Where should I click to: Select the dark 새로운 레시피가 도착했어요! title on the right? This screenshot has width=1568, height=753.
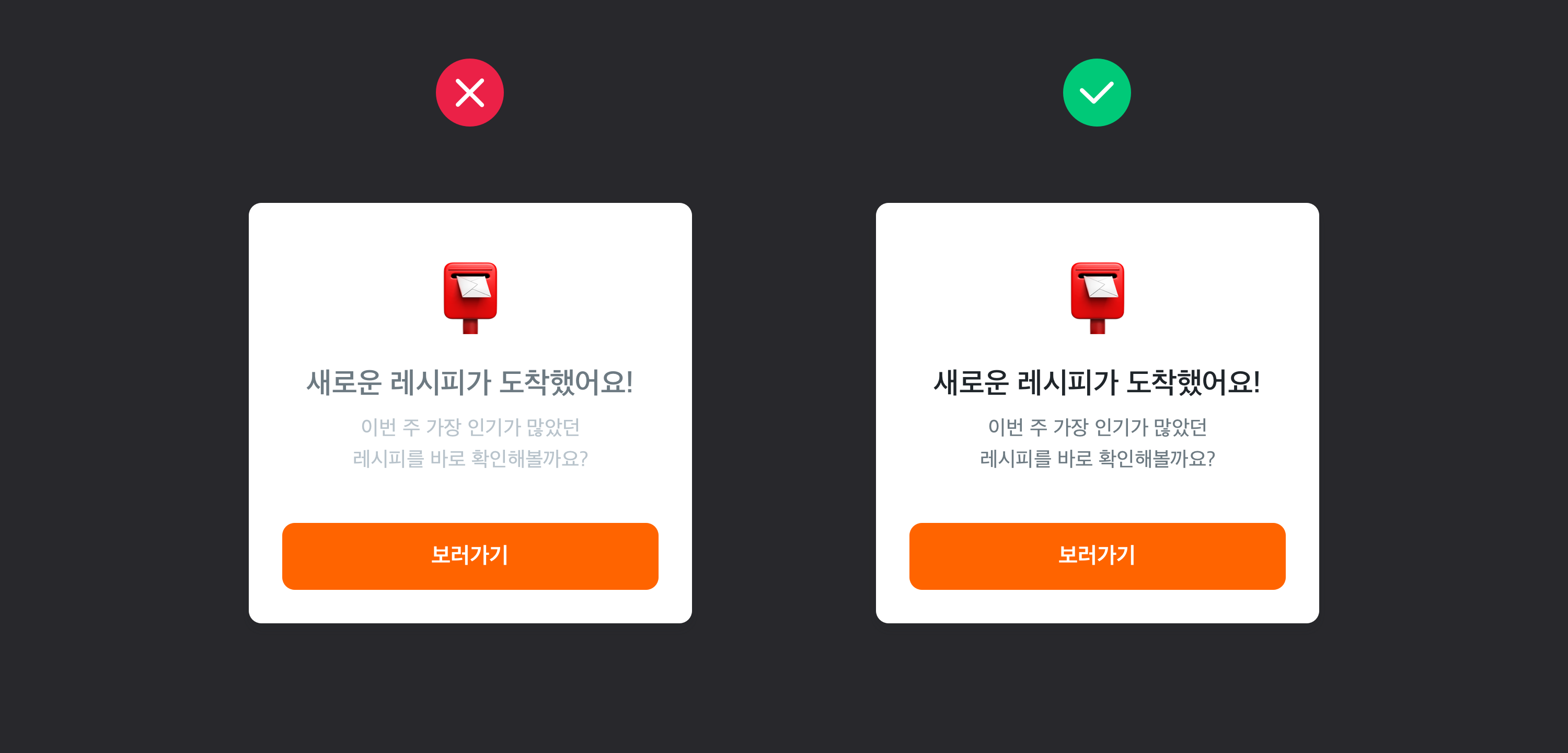(1096, 383)
